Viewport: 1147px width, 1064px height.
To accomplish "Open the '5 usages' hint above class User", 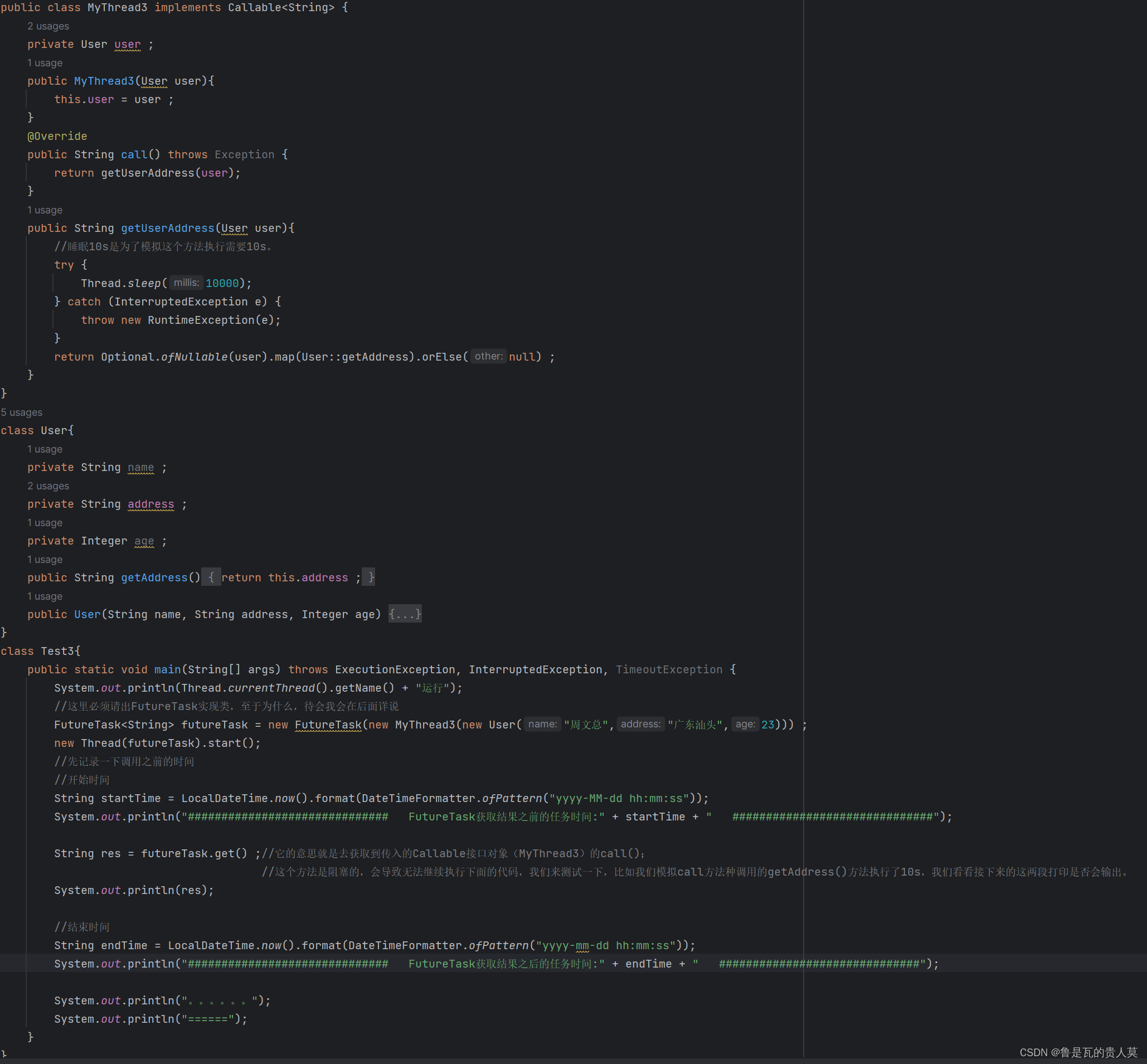I will 22,412.
